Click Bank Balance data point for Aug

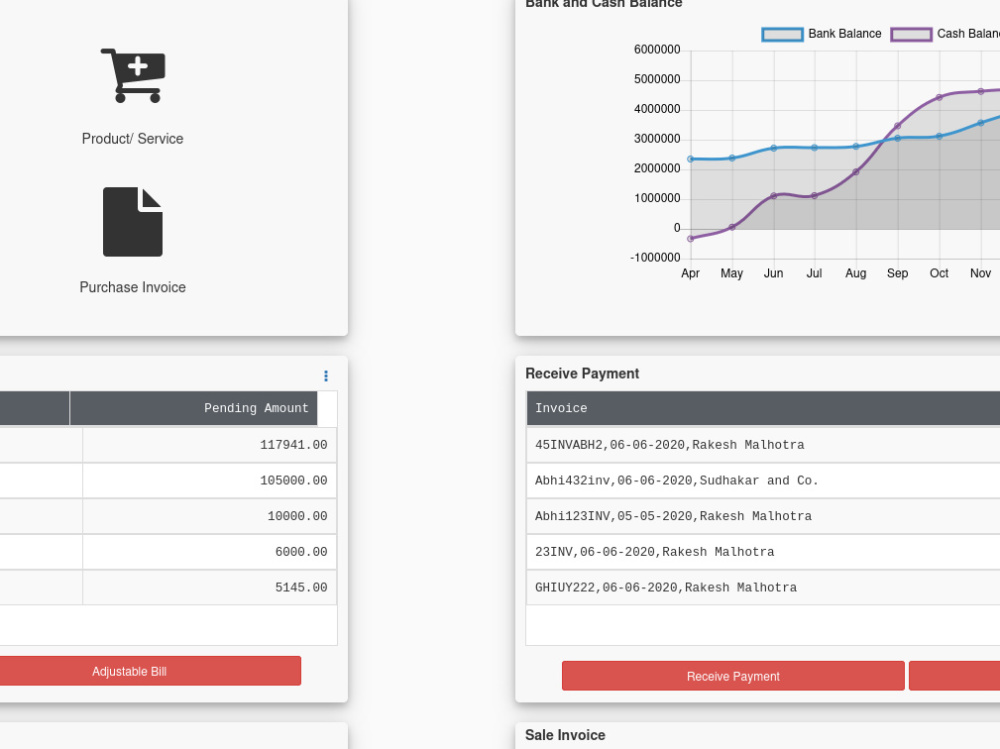(856, 147)
